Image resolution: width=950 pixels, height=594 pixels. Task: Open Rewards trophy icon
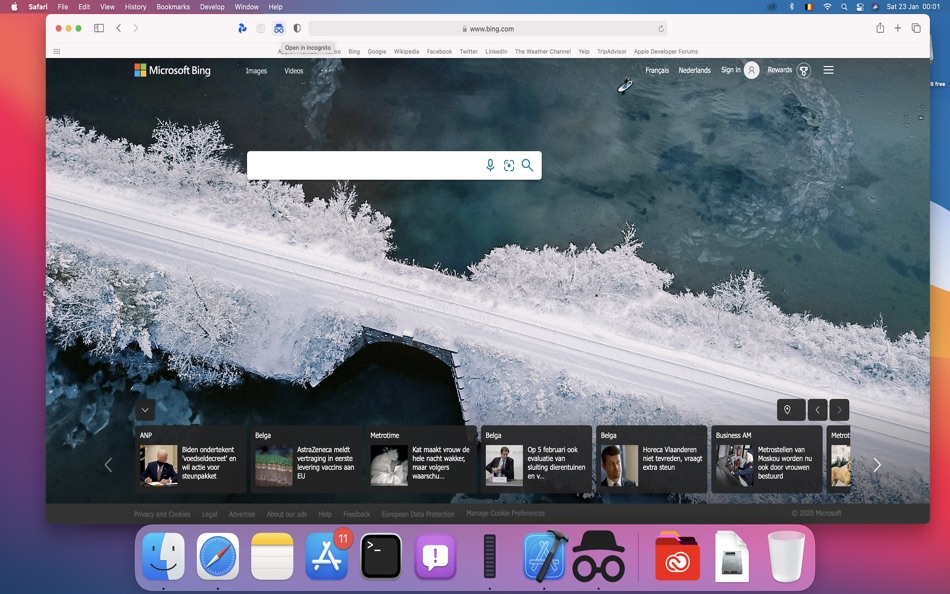tap(804, 70)
